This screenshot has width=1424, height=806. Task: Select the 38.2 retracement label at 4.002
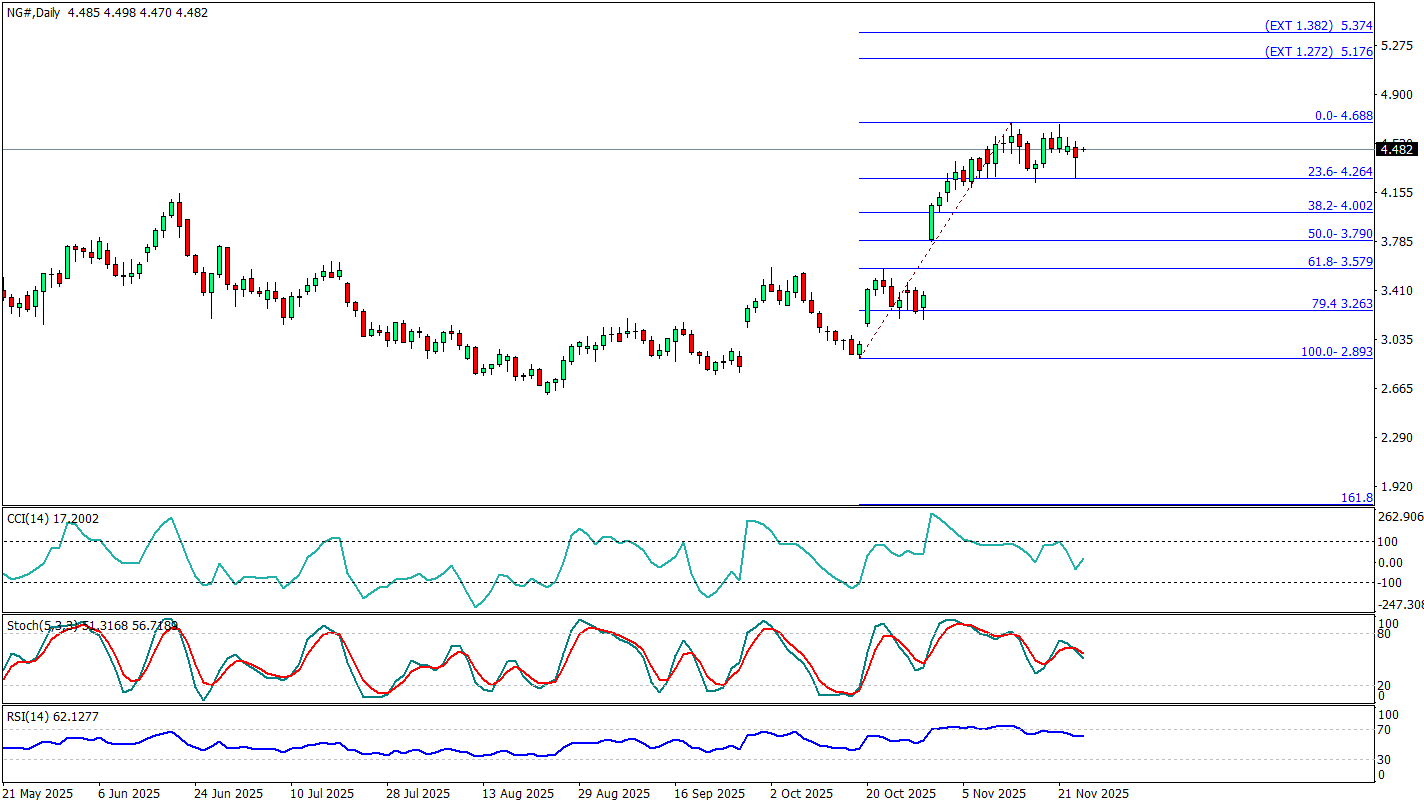point(1340,205)
